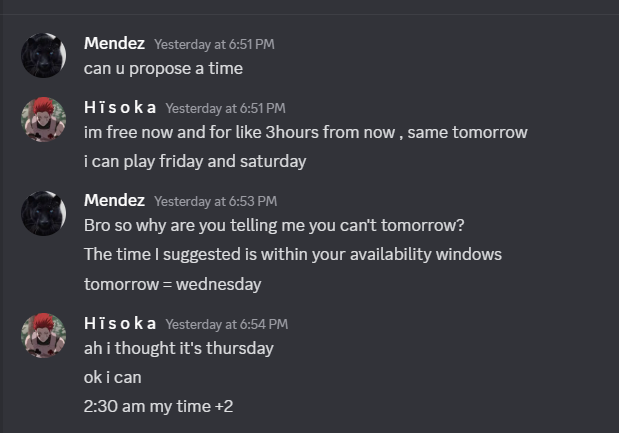
Task: Click the "ok i can" message
Action: pyautogui.click(x=112, y=377)
